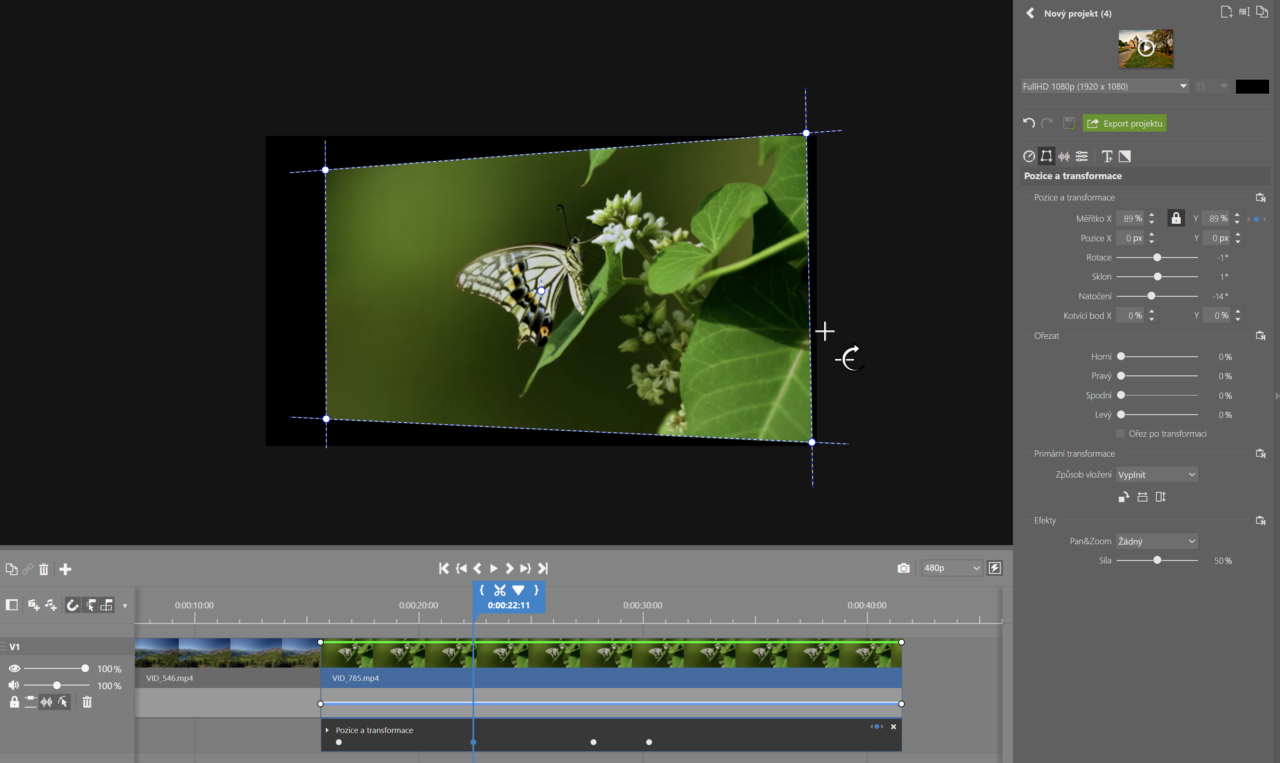This screenshot has width=1280, height=763.
Task: Open the transition/gradient tab icon
Action: pos(1125,156)
